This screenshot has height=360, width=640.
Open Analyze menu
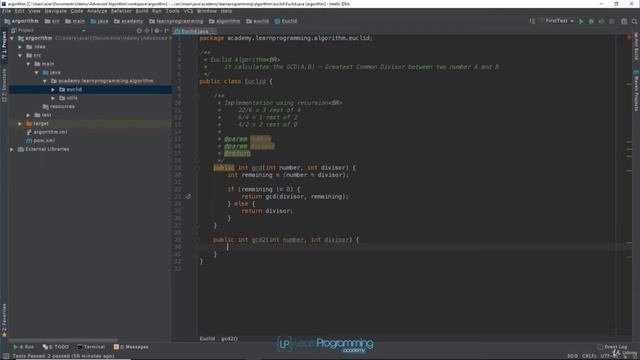[x=97, y=11]
